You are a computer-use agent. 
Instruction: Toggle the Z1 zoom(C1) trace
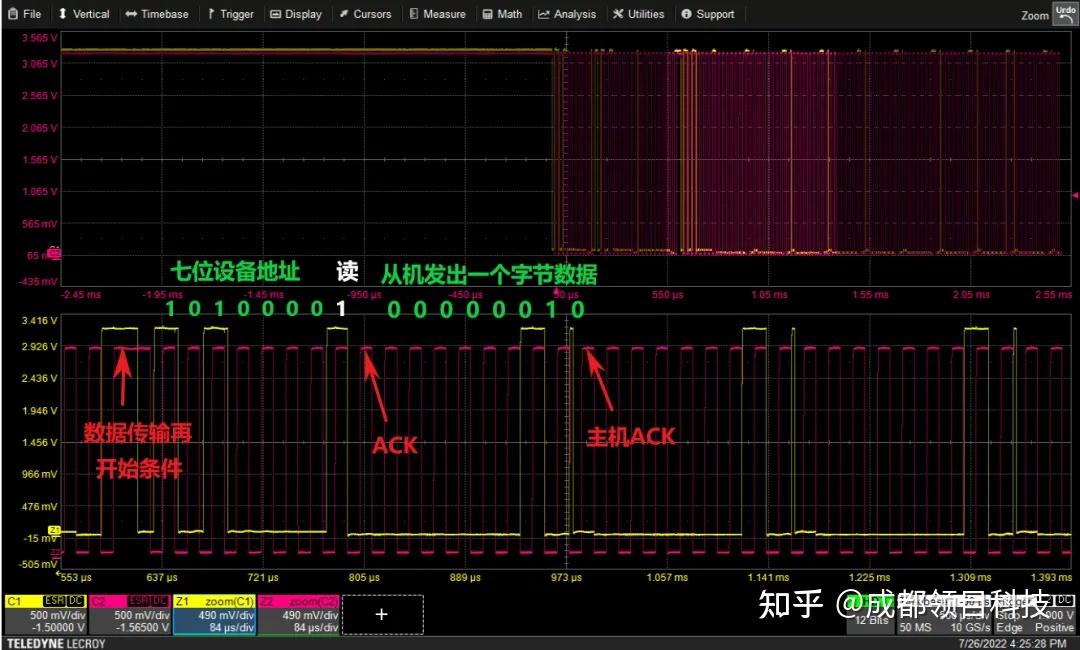click(214, 613)
